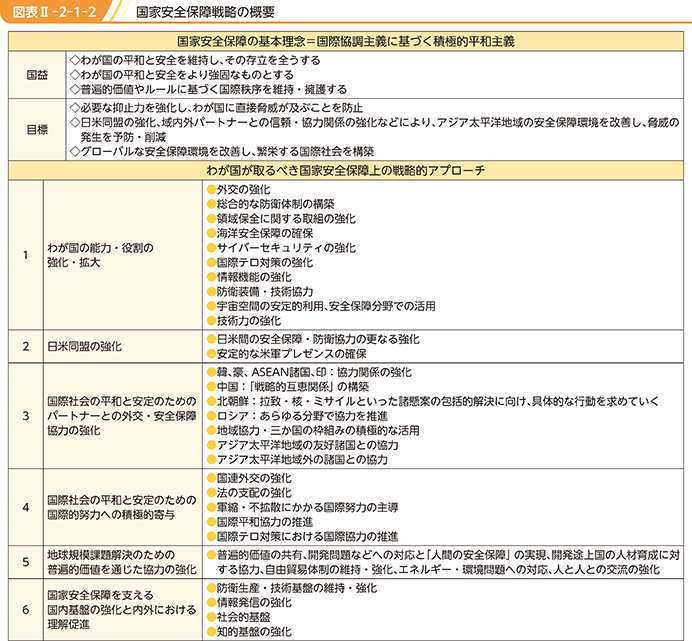This screenshot has height=641, width=692.
Task: Click the line わが国の平和と安全を維持し、その存立を全うする
Action: pos(195,60)
